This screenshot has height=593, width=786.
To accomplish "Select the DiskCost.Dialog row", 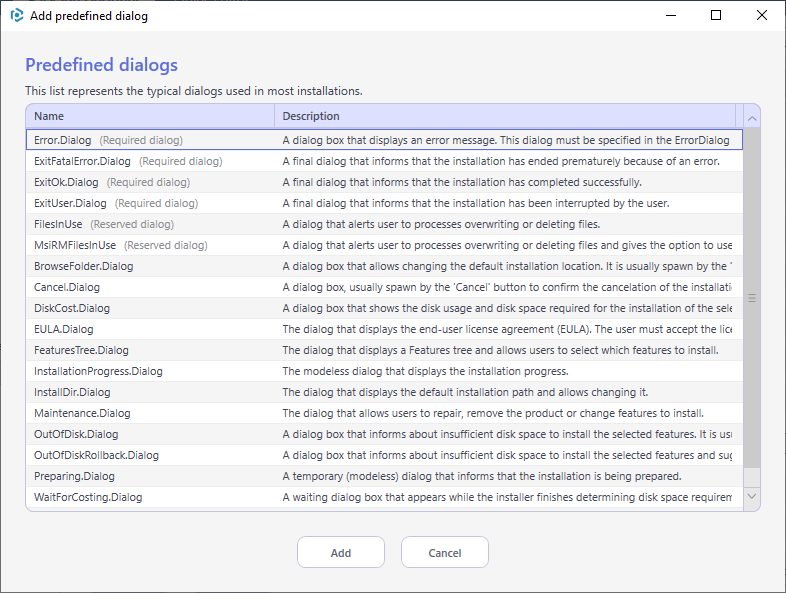I will tap(384, 308).
